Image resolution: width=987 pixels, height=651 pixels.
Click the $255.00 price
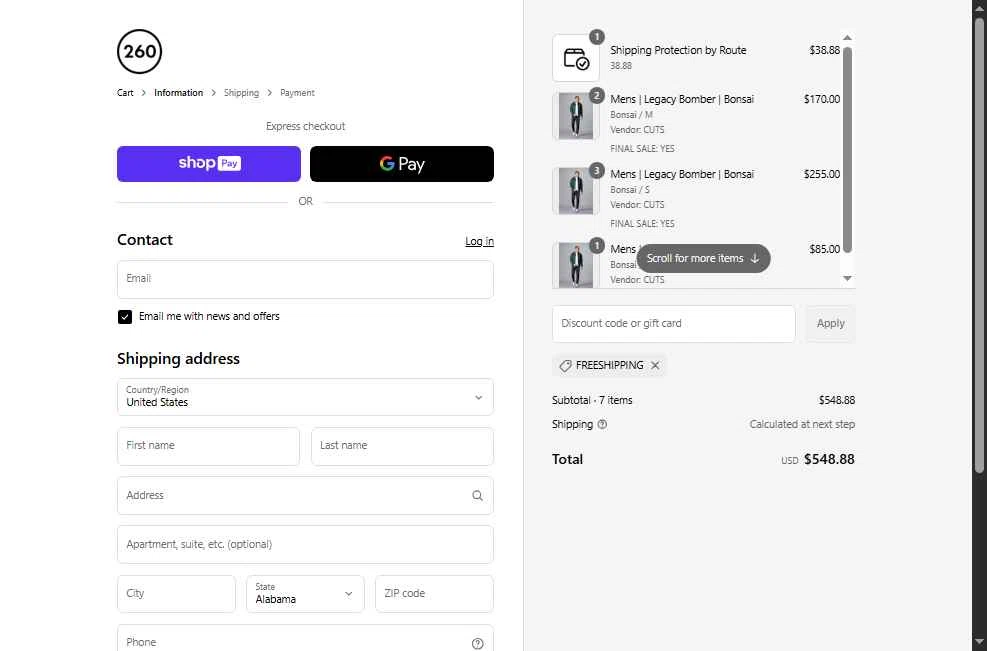(821, 174)
